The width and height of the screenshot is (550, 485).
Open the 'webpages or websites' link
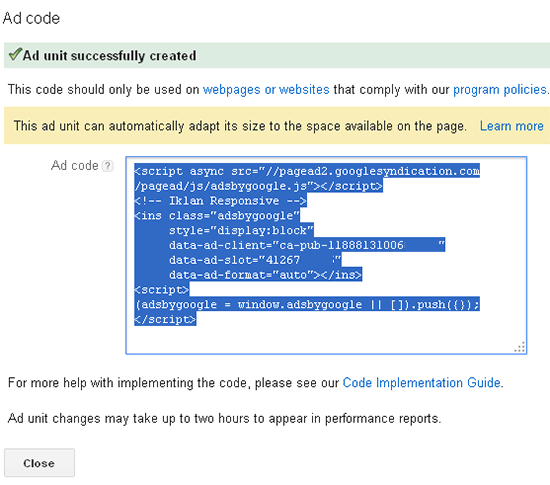click(266, 90)
